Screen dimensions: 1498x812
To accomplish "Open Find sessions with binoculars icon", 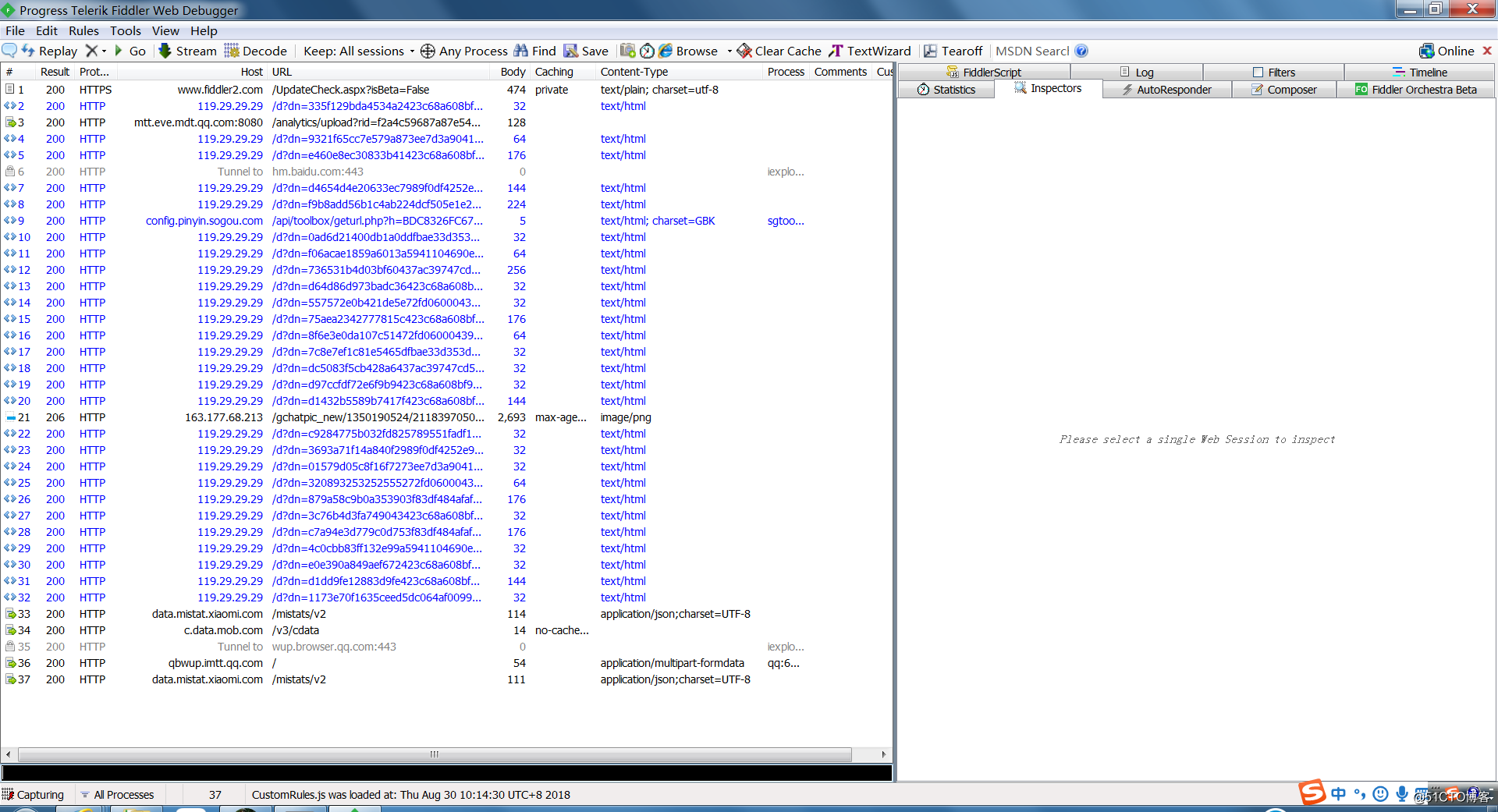I will click(x=535, y=51).
